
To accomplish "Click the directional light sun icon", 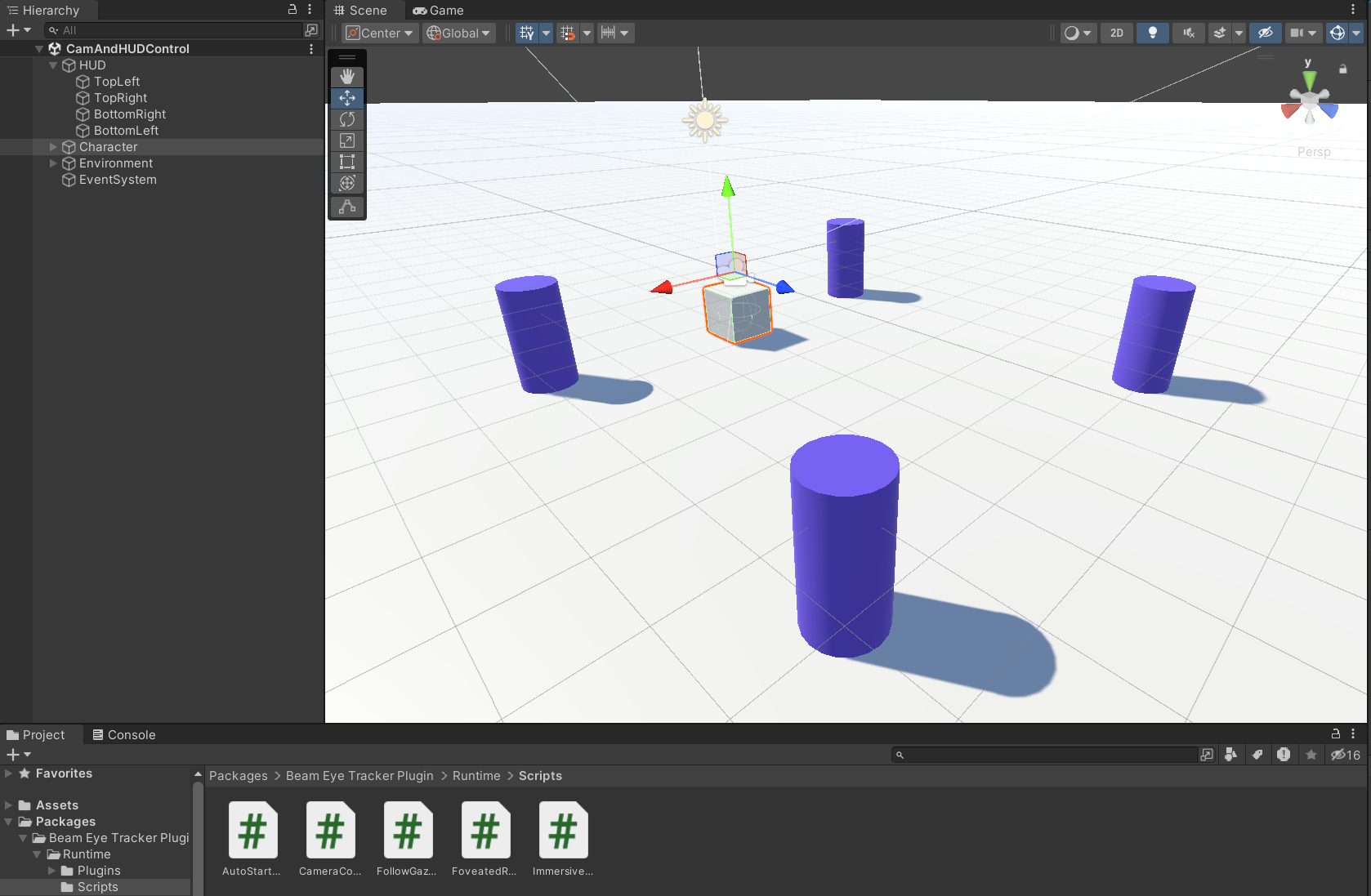I will pos(704,122).
